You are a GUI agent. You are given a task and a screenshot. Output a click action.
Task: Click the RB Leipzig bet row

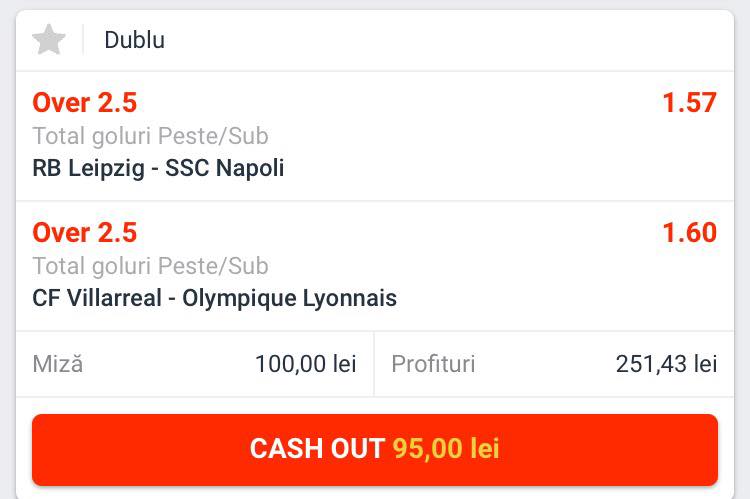[x=375, y=136]
